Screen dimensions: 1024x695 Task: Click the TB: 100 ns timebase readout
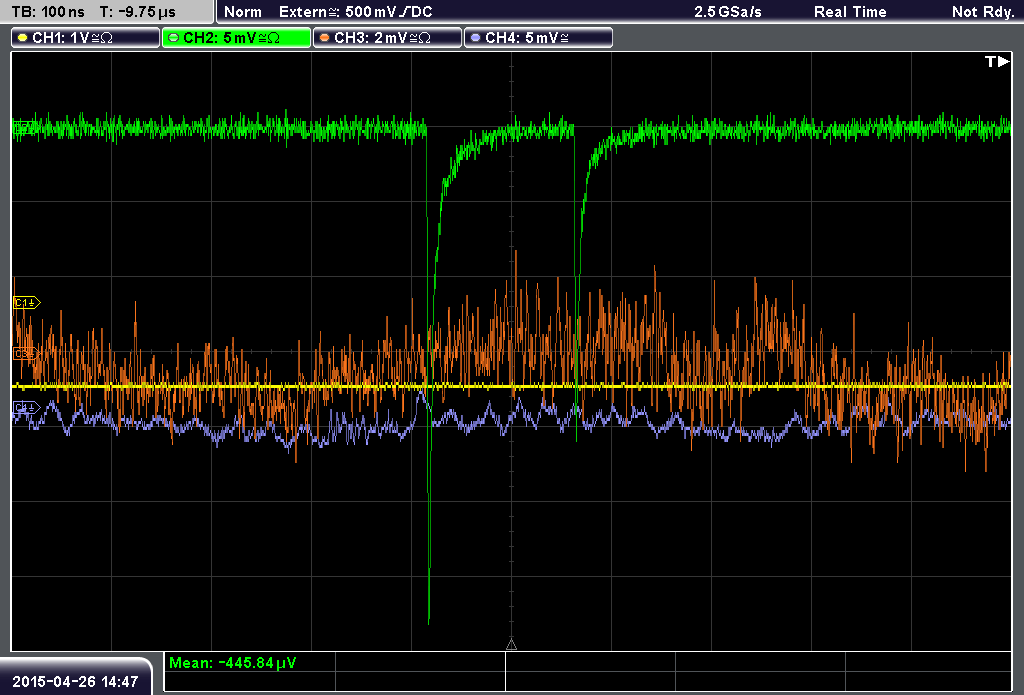point(48,12)
